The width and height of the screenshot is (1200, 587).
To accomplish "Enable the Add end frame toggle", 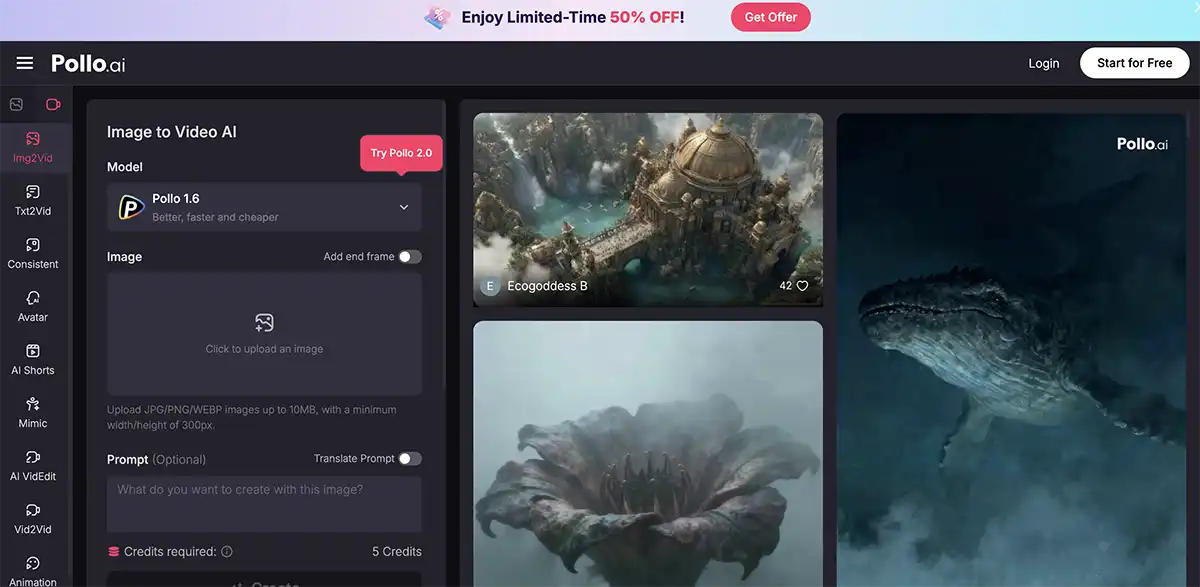I will [410, 257].
